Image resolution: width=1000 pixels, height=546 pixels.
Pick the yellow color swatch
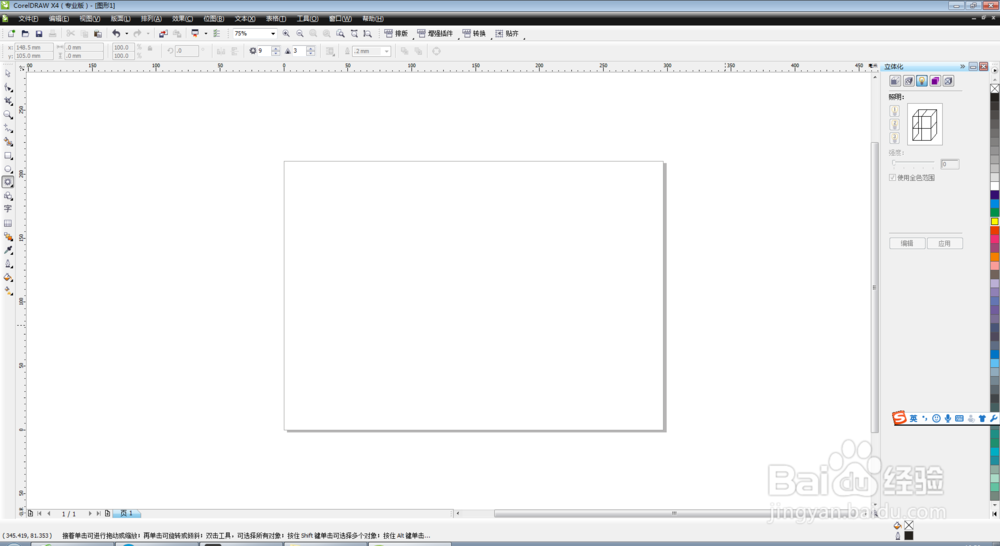[x=995, y=221]
